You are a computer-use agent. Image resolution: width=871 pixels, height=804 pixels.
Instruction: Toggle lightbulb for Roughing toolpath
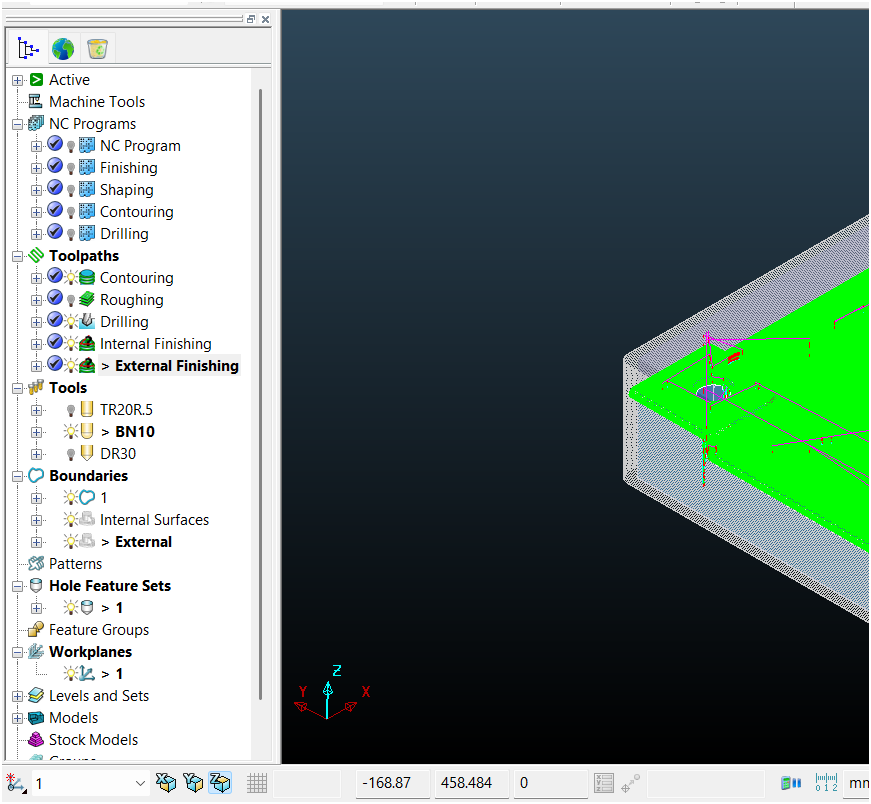tap(71, 301)
